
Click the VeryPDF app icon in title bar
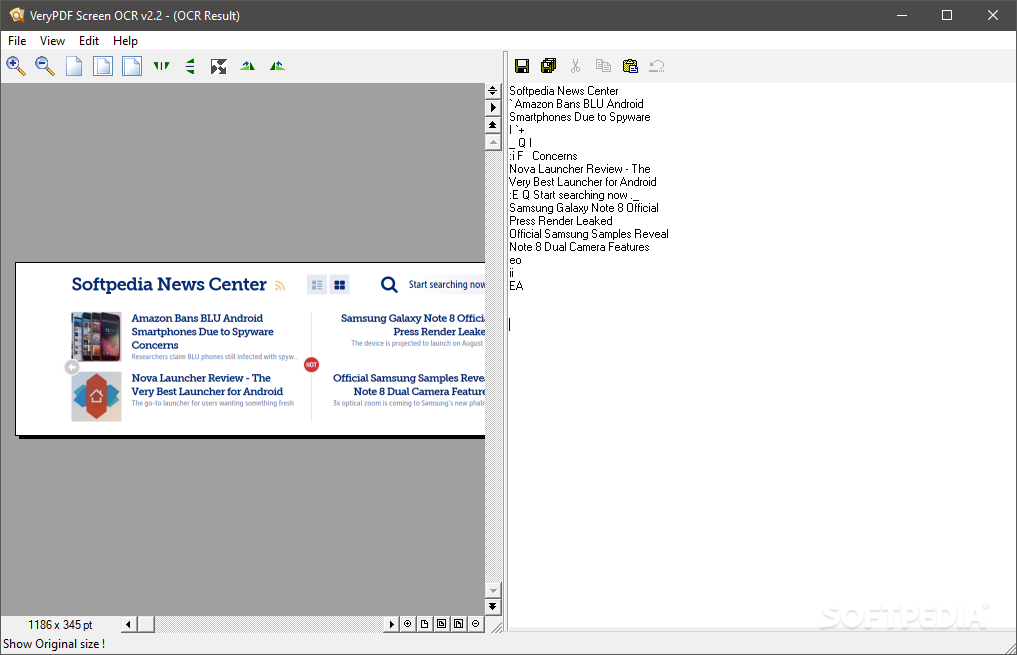[17, 15]
